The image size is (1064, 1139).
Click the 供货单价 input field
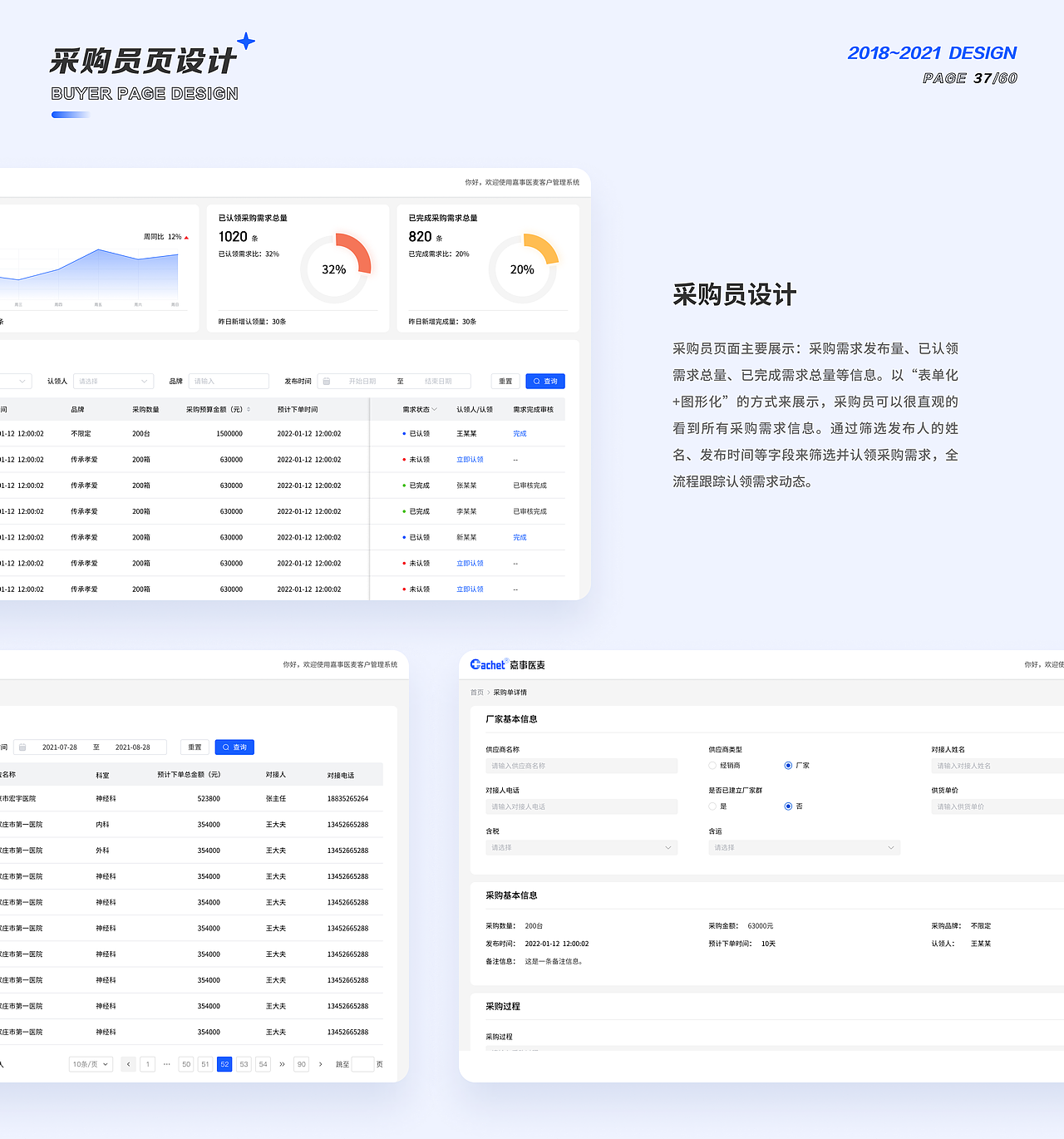click(997, 806)
